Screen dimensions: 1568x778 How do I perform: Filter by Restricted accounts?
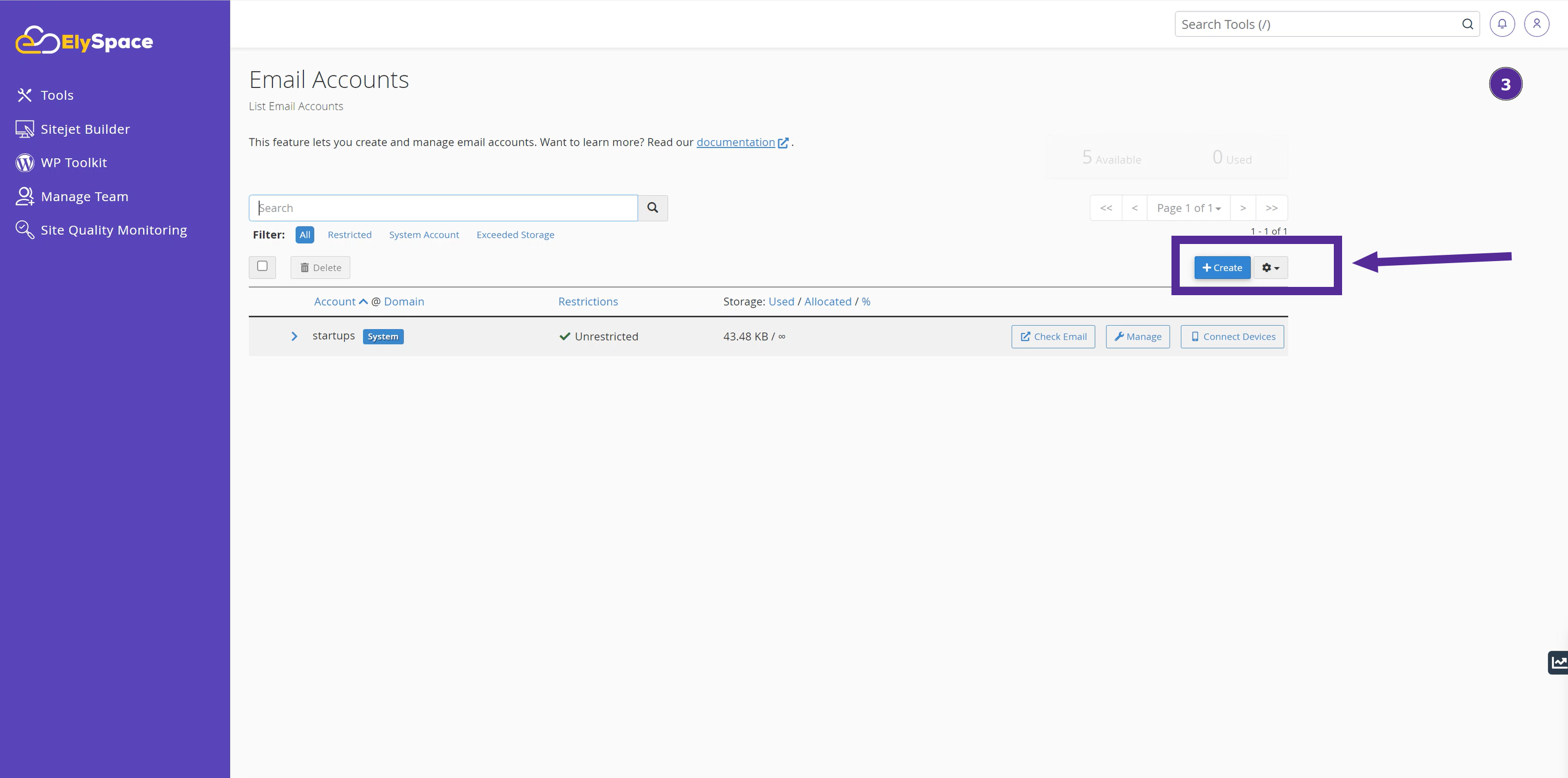(x=349, y=235)
